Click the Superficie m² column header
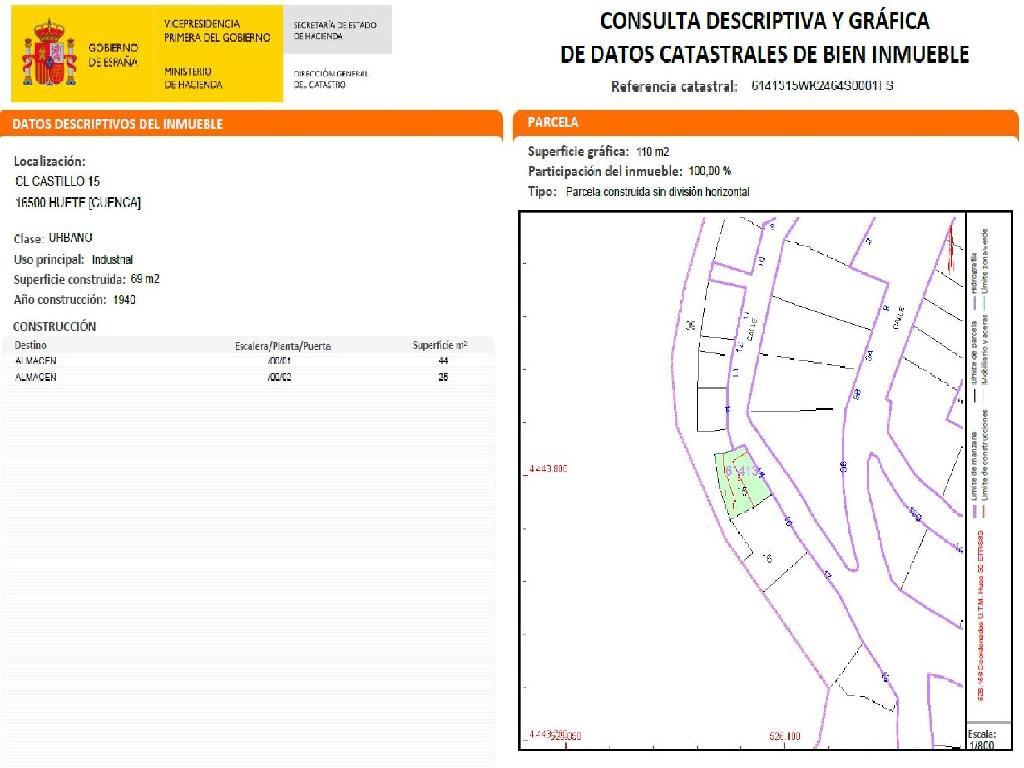 439,345
